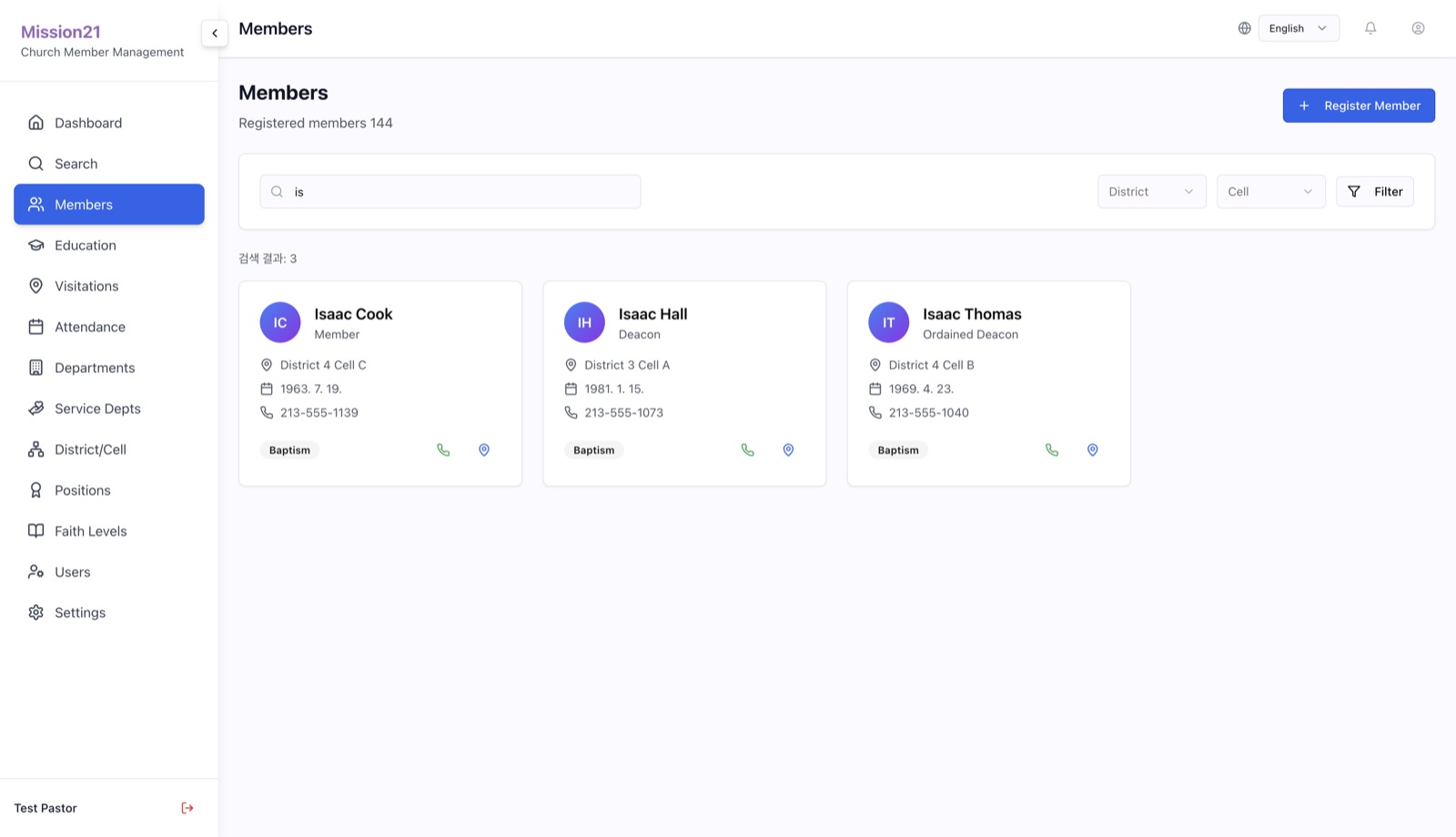Open the user profile icon
This screenshot has width=1456, height=837.
click(1418, 28)
